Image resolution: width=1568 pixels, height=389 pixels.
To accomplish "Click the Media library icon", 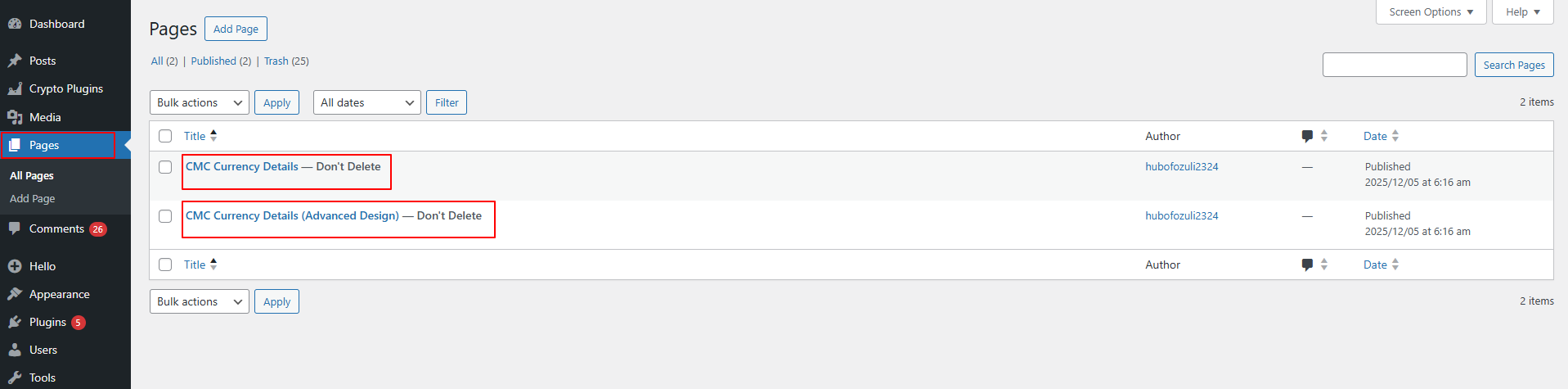I will coord(15,117).
